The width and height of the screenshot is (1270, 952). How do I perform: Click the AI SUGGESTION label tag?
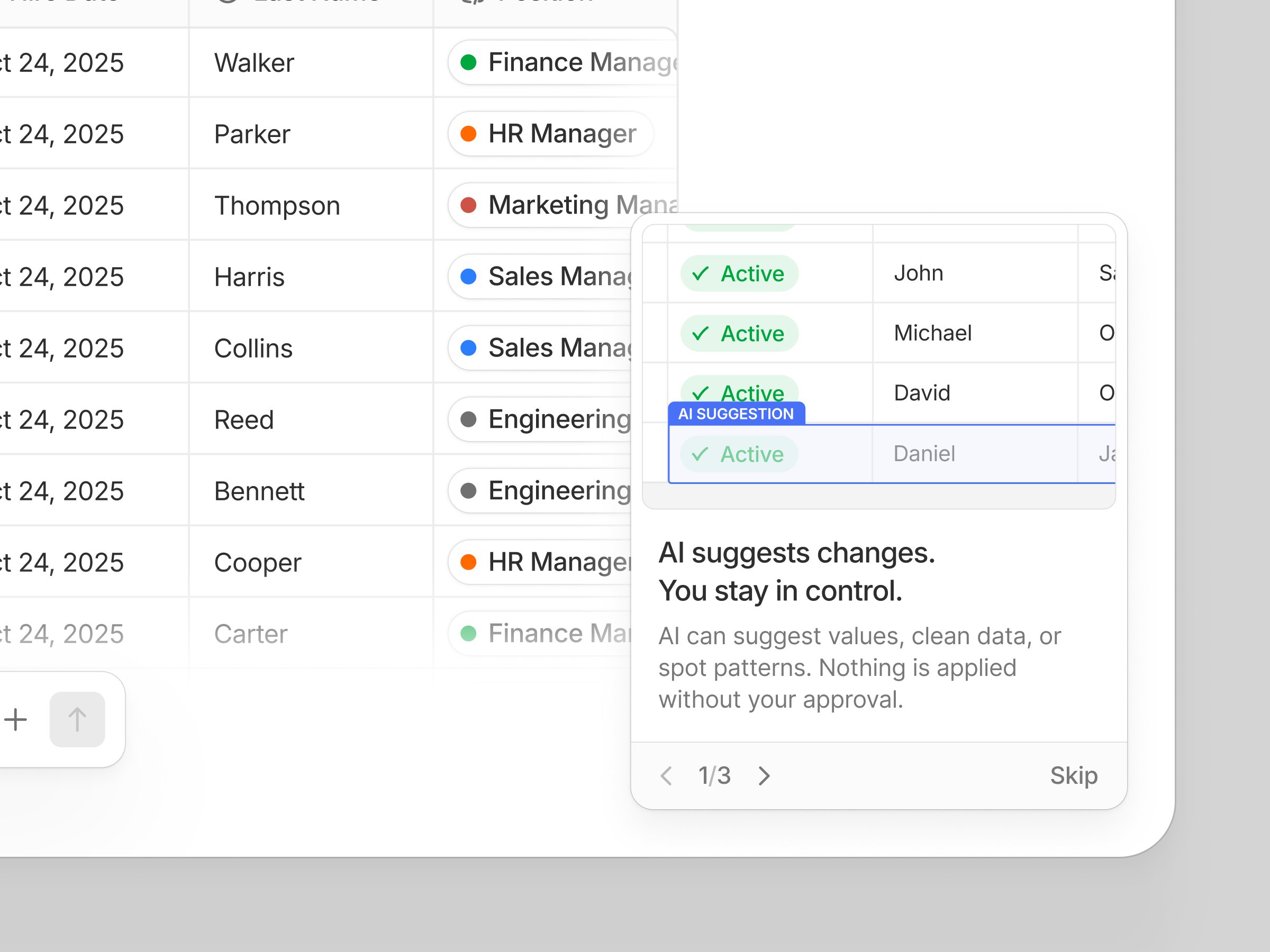pyautogui.click(x=736, y=414)
